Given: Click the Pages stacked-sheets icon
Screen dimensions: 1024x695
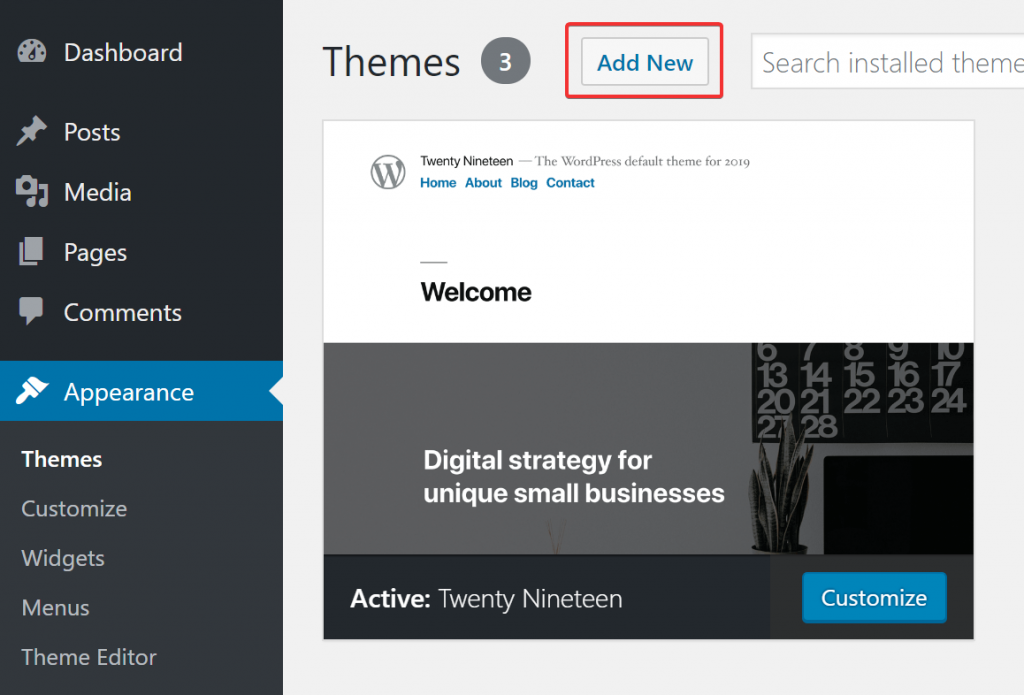Looking at the screenshot, I should click(32, 252).
